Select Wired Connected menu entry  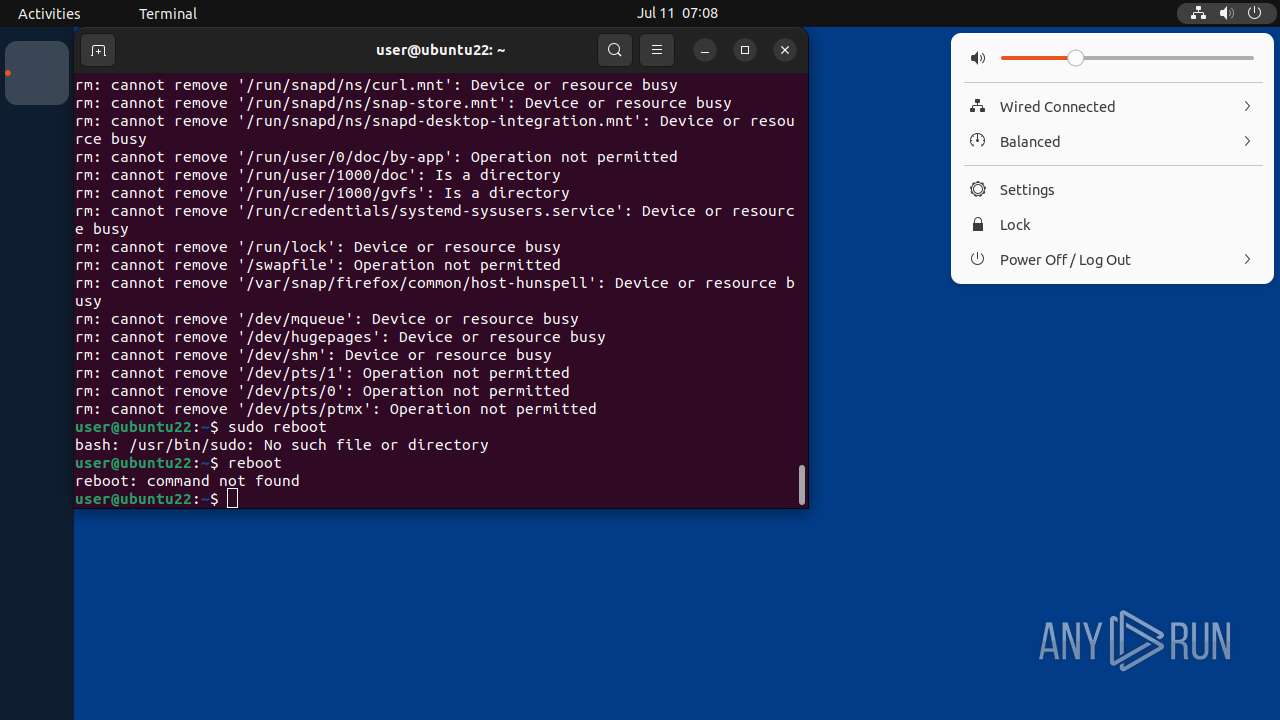(x=1112, y=106)
